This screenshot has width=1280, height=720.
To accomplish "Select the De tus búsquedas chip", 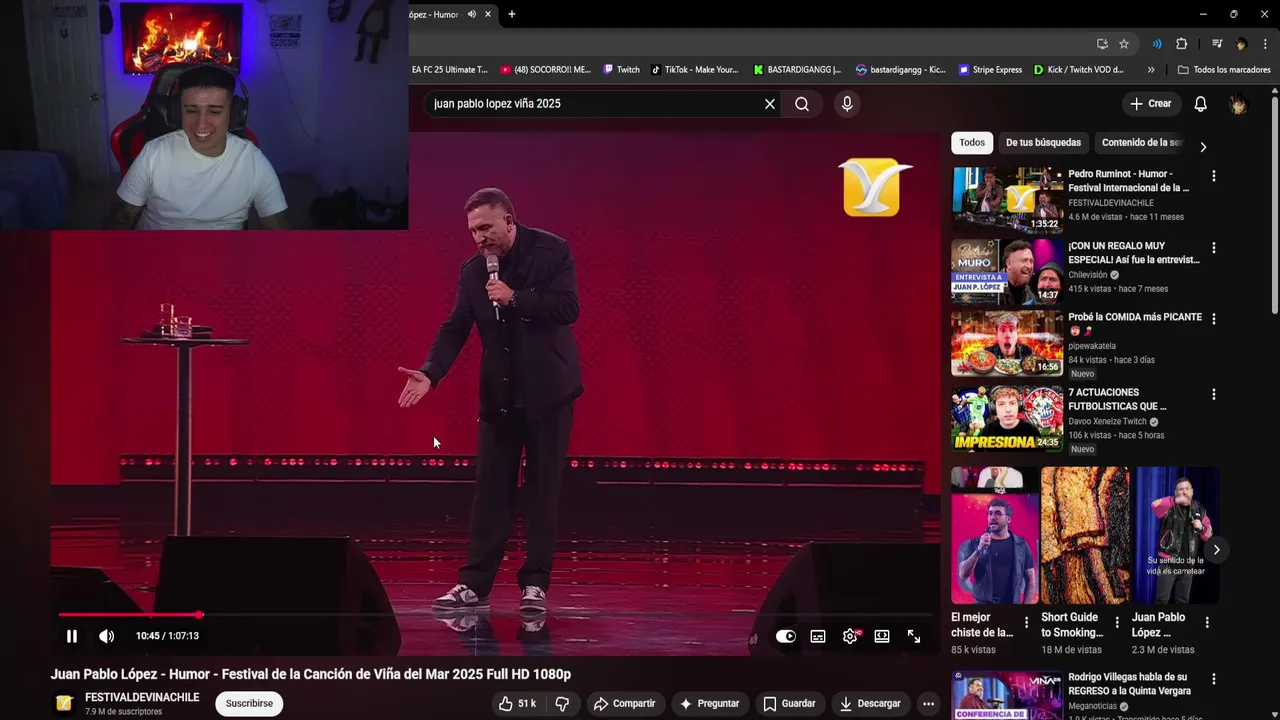I will tap(1043, 143).
